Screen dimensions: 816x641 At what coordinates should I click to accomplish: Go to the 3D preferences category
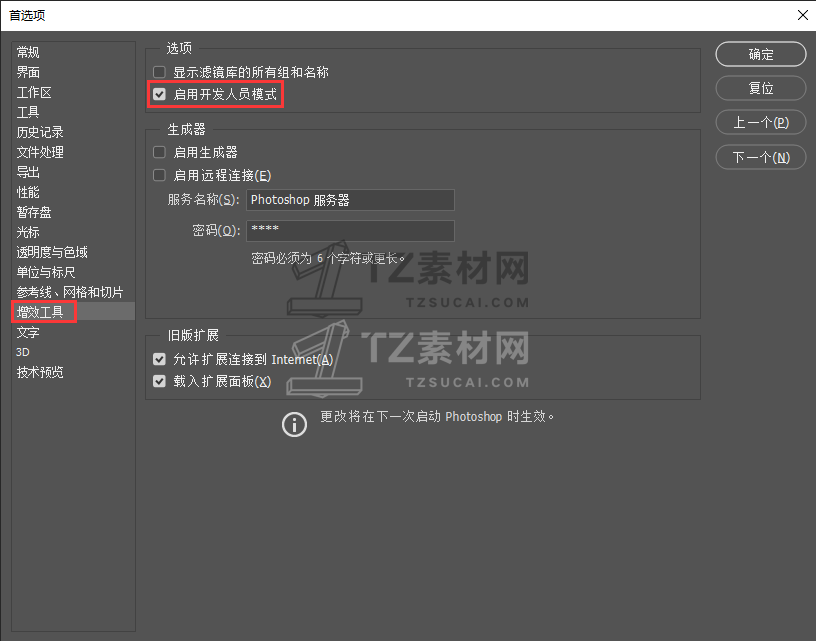click(23, 352)
